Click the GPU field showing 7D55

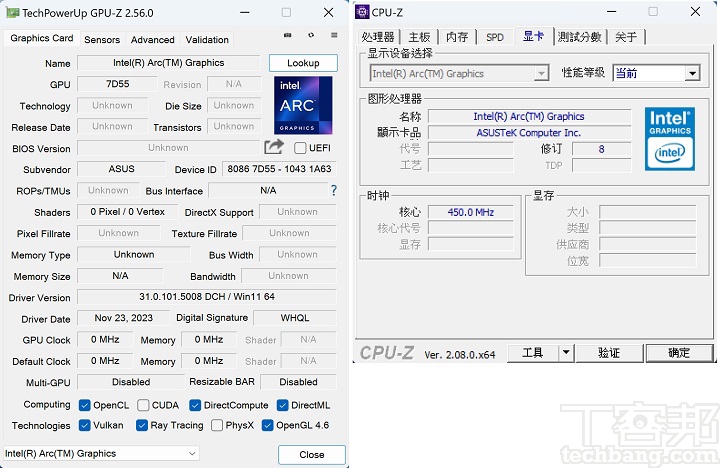pos(118,84)
